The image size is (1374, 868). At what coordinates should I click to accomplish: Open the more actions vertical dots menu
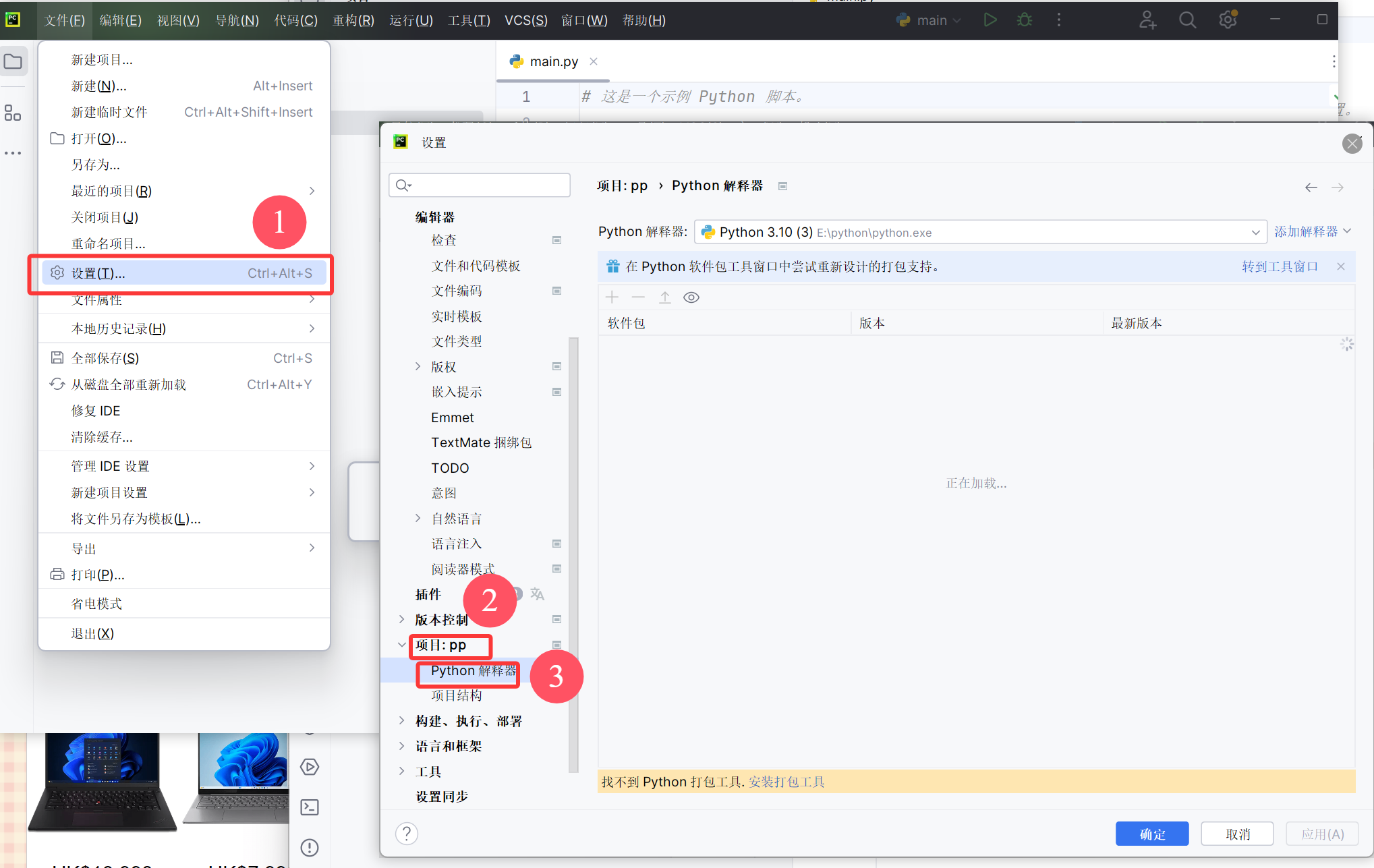[1059, 20]
